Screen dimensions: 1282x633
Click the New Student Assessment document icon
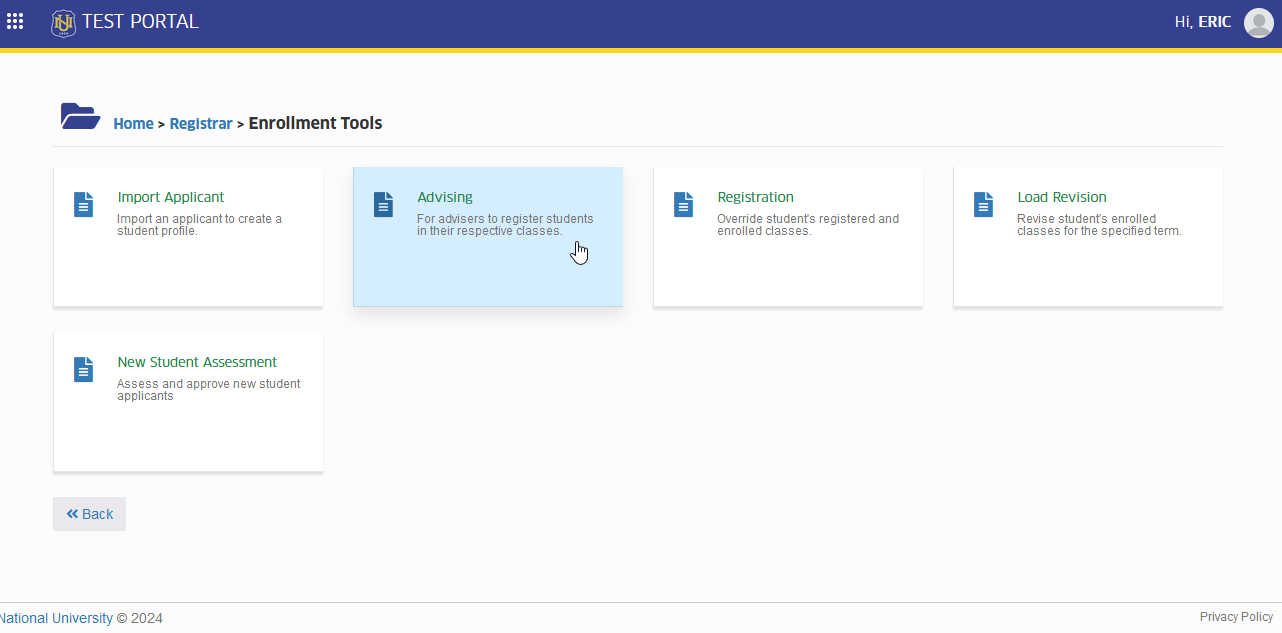(x=83, y=369)
